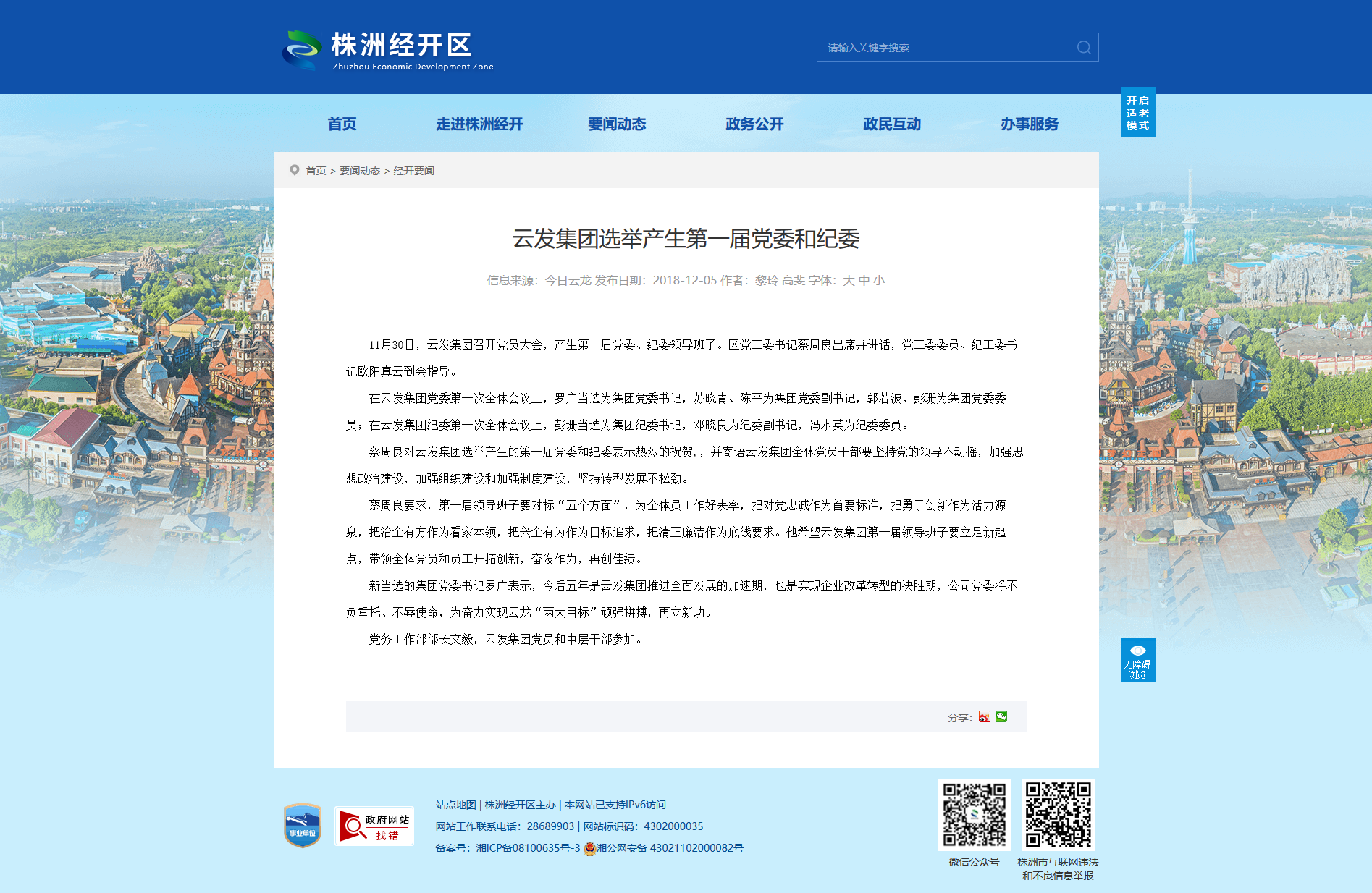Open 政民互动 navigation menu

(x=892, y=124)
